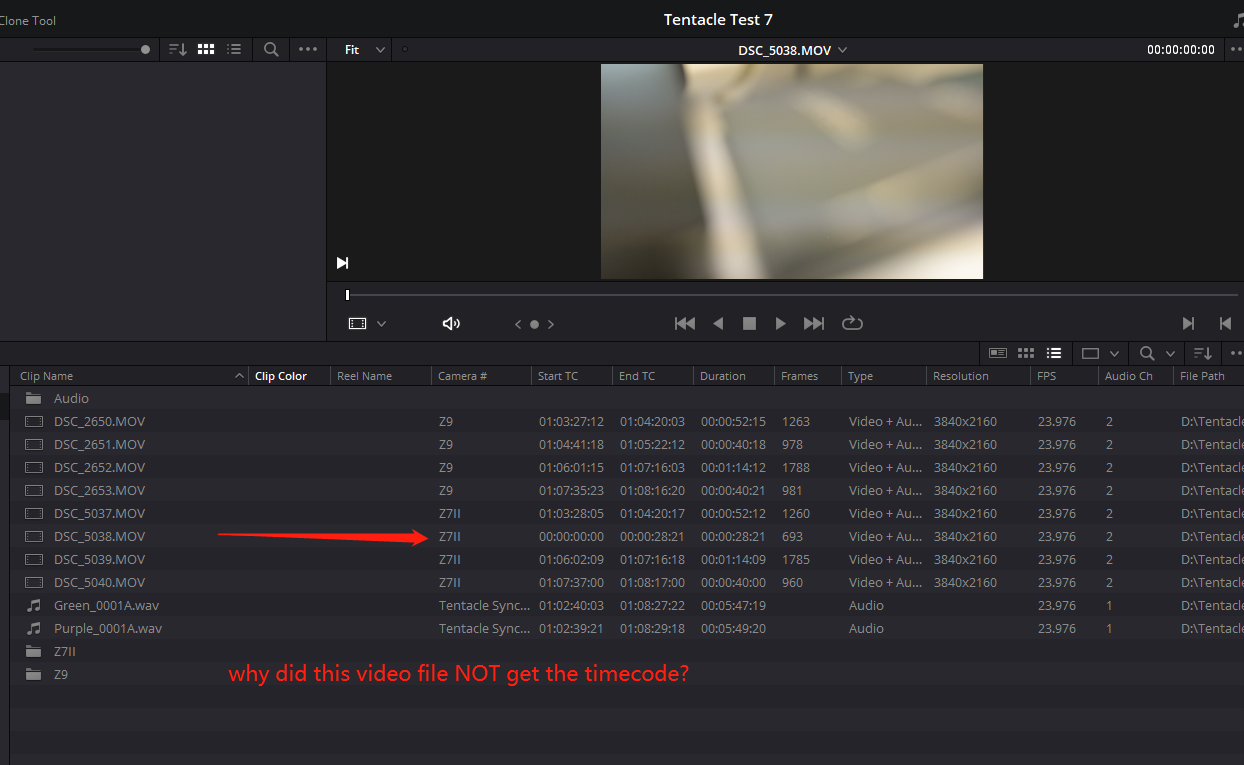
Task: Switch media storage to list view
Action: (x=234, y=49)
